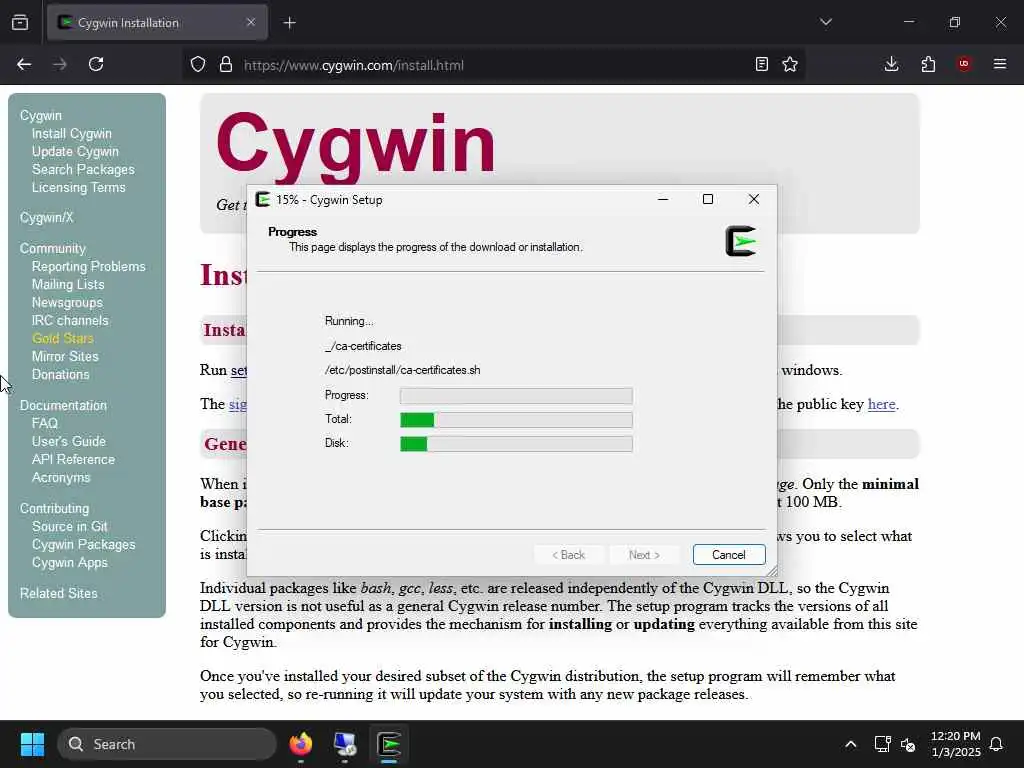Open the network status tray icon
This screenshot has height=768, width=1024.
882,744
